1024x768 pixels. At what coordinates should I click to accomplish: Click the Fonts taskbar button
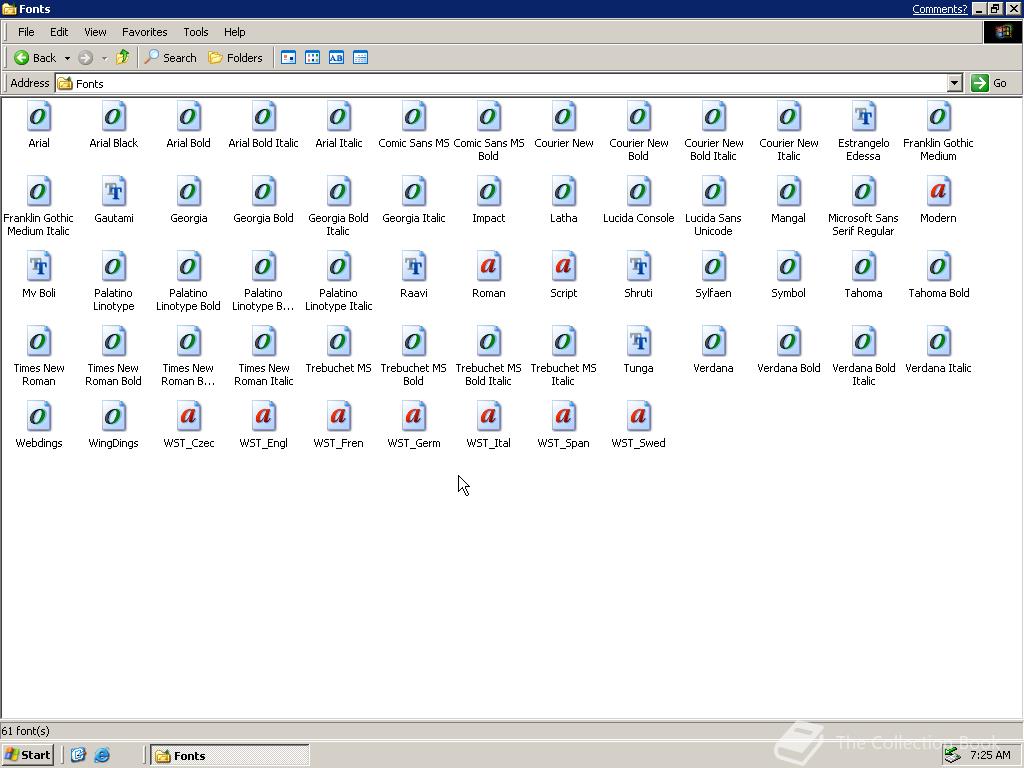click(x=229, y=756)
